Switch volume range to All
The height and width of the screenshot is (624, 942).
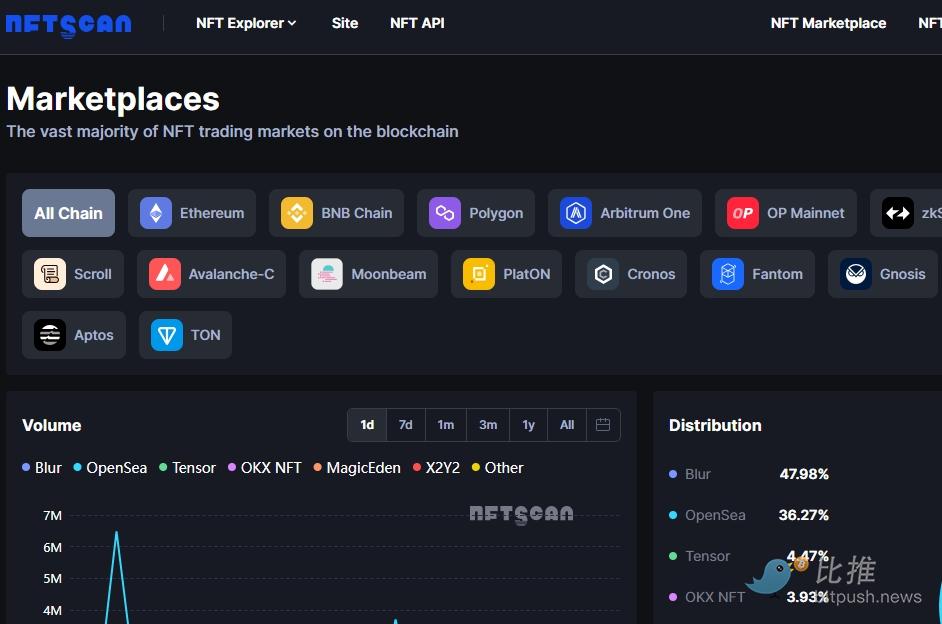click(567, 425)
